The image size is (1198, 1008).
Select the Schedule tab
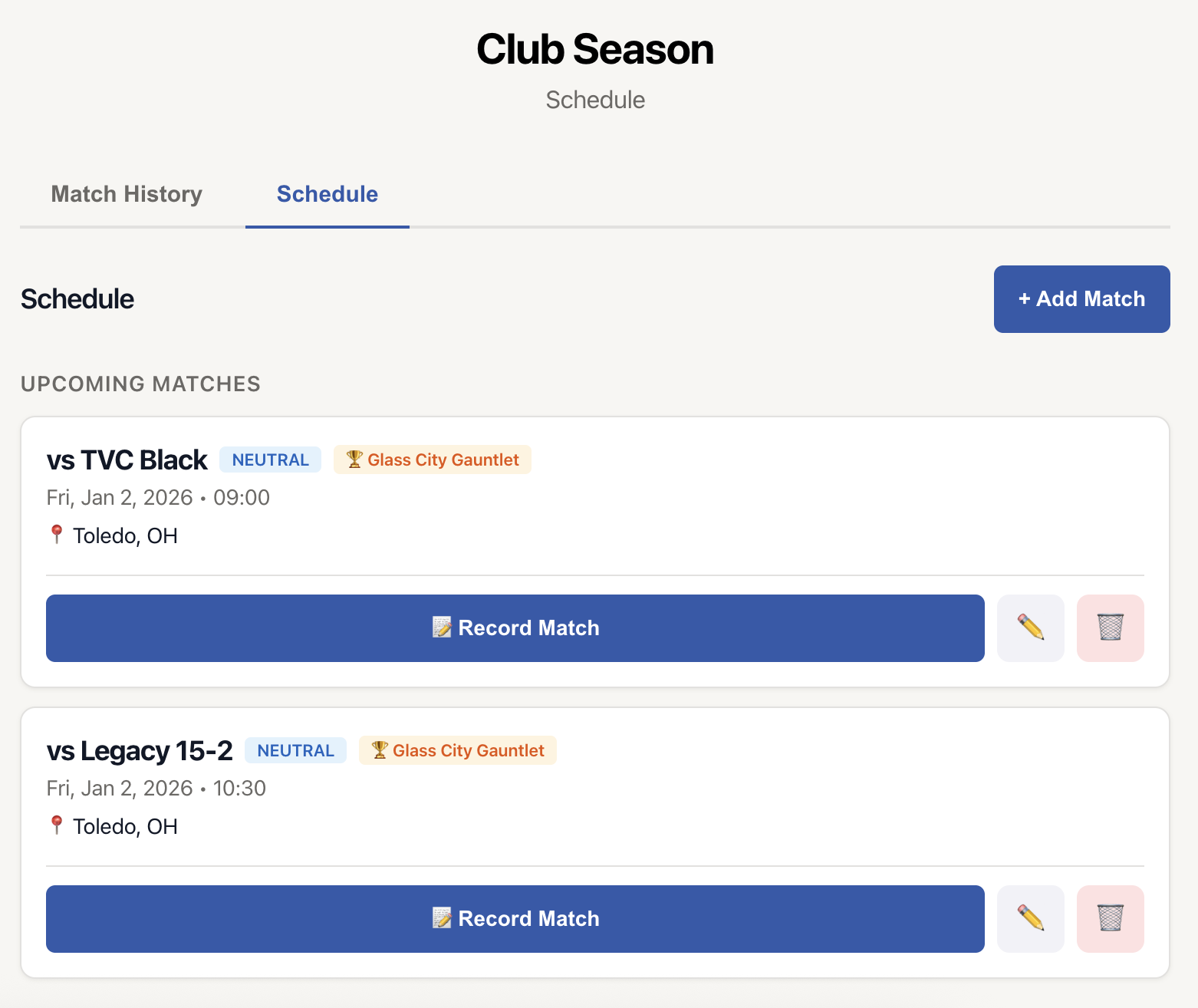pos(327,194)
